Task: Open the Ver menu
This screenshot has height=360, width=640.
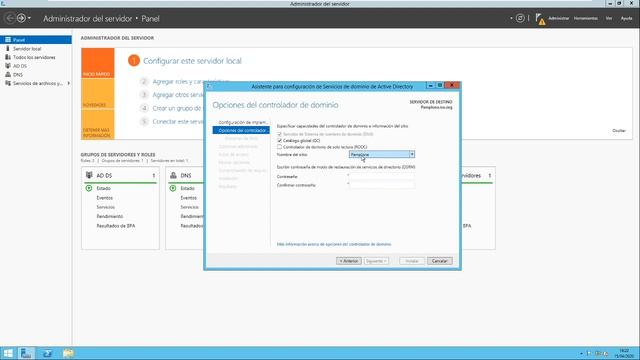Action: pos(609,18)
